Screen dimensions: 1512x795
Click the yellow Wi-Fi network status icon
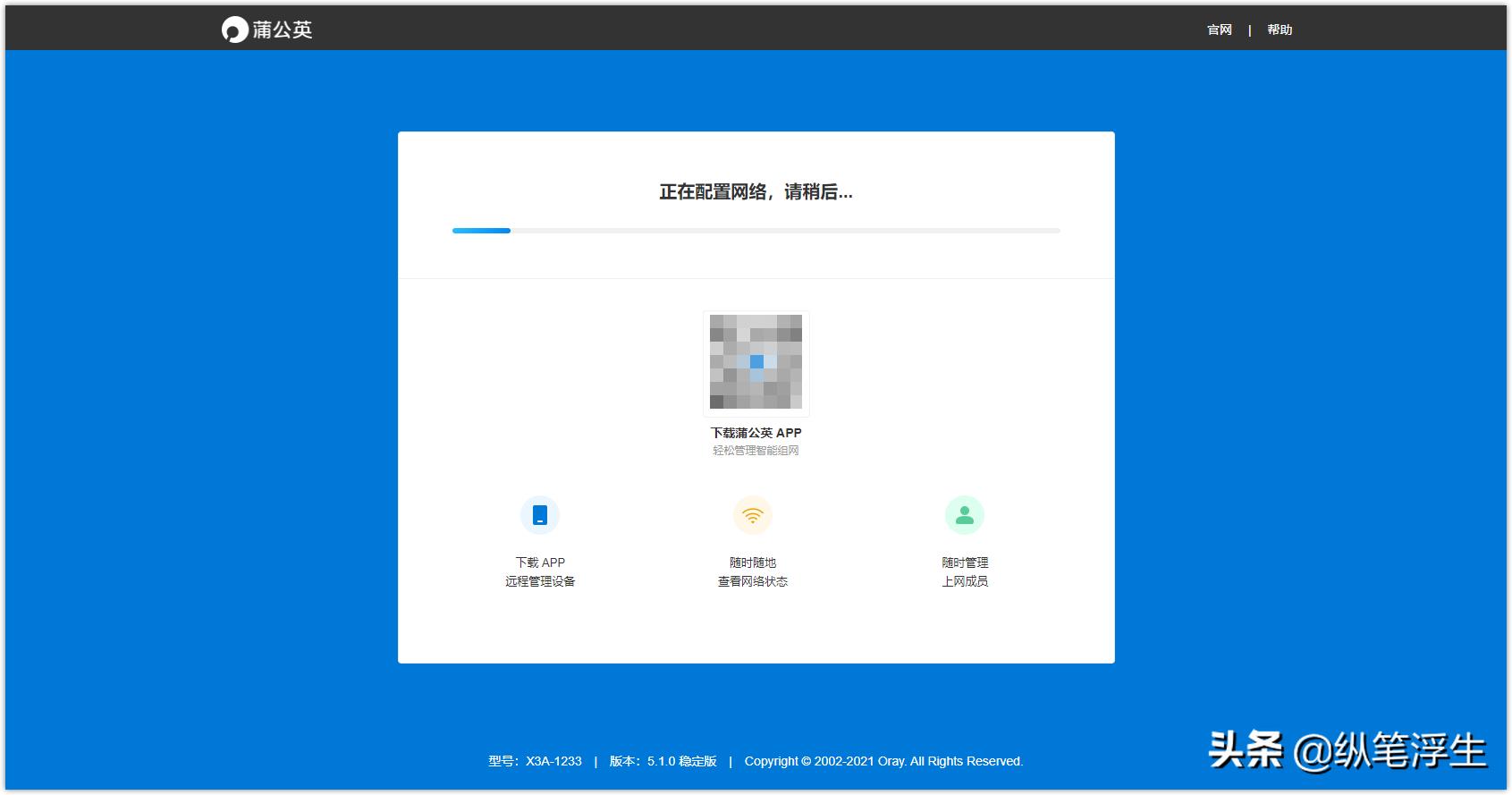pos(753,515)
